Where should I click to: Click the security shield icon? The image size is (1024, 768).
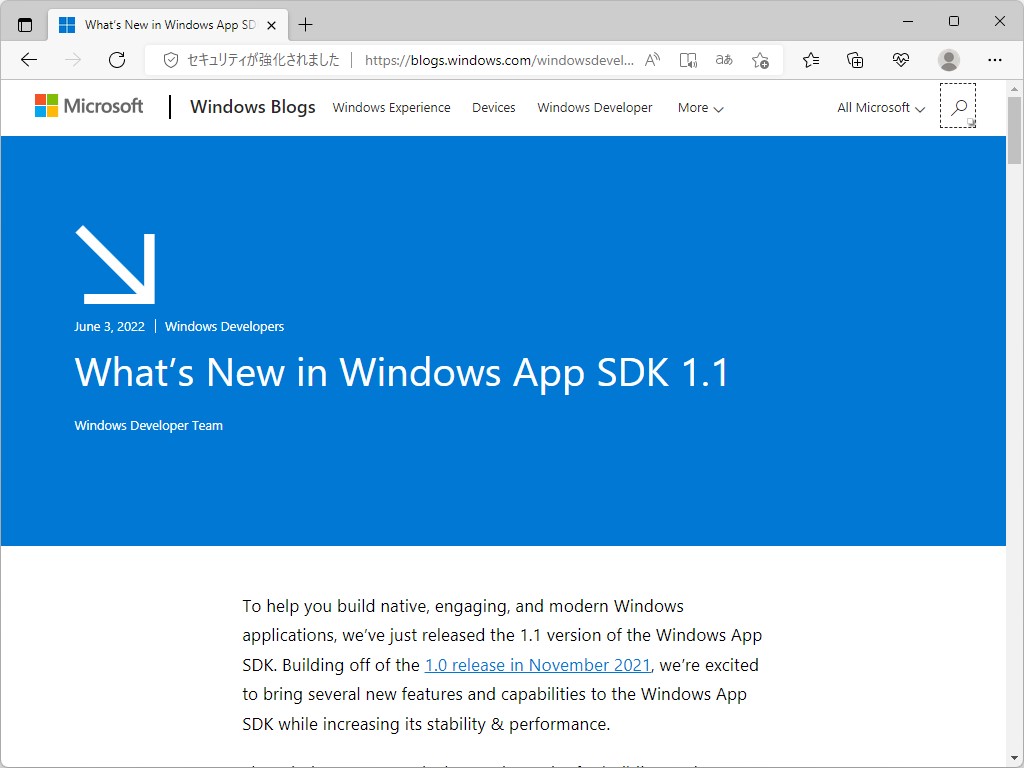[170, 60]
